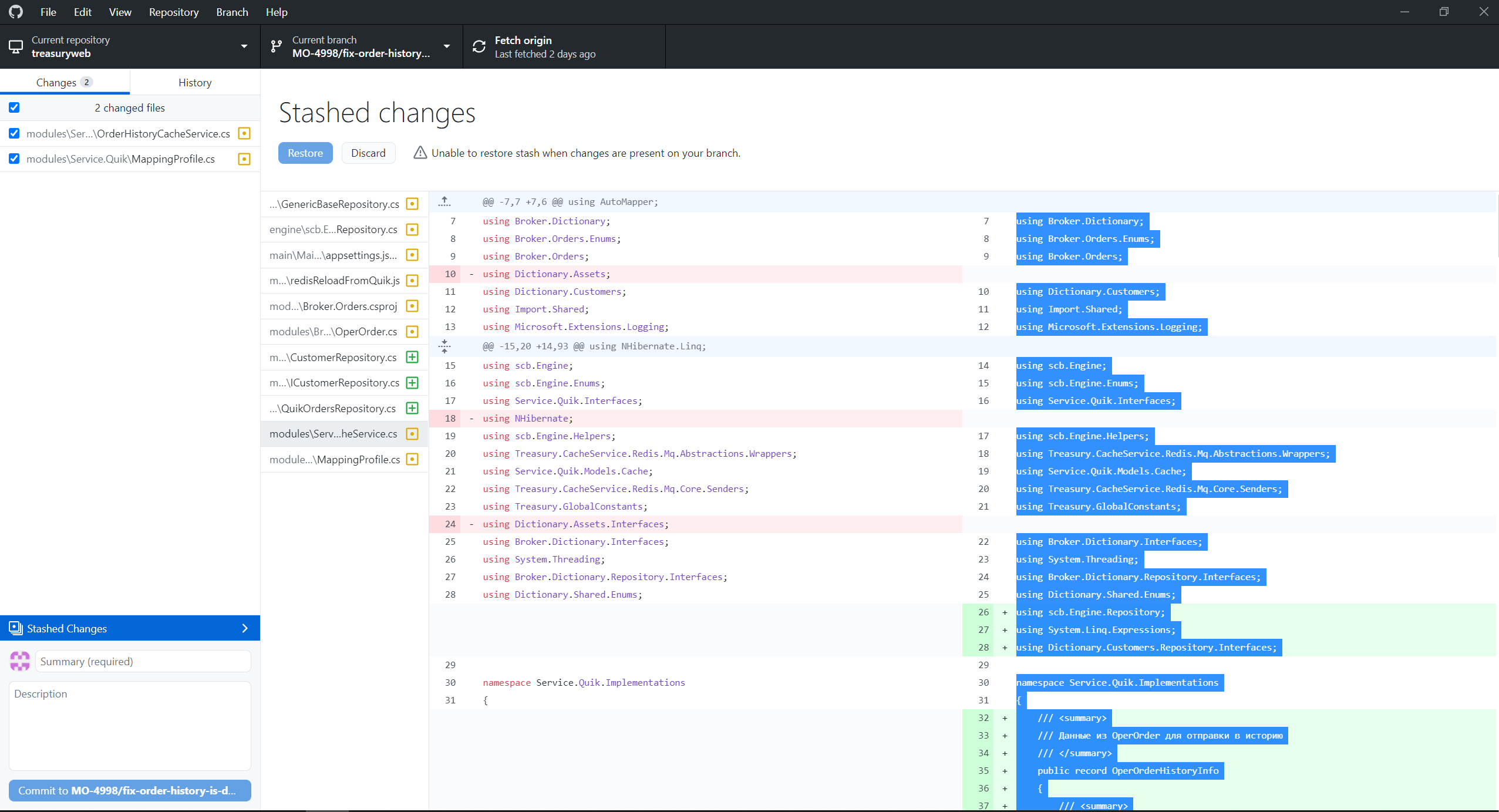
Task: Uncheck OrderHistoryCacheService.cs file checkbox
Action: (x=14, y=133)
